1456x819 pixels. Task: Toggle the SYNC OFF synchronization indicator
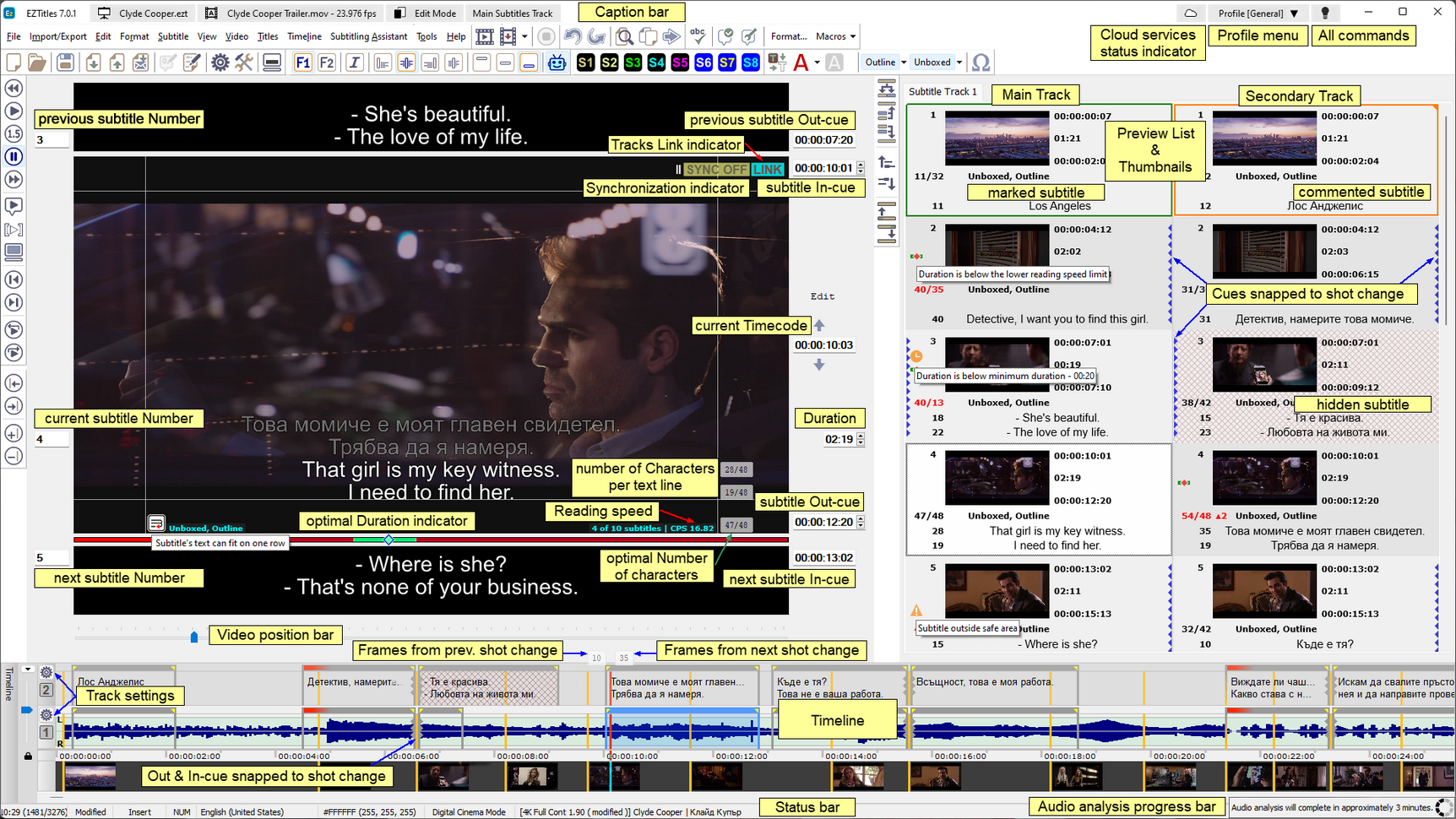[x=715, y=169]
